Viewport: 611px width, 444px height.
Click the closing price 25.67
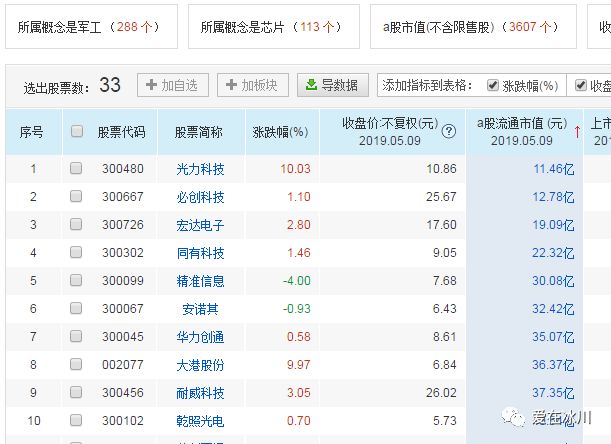[441, 196]
